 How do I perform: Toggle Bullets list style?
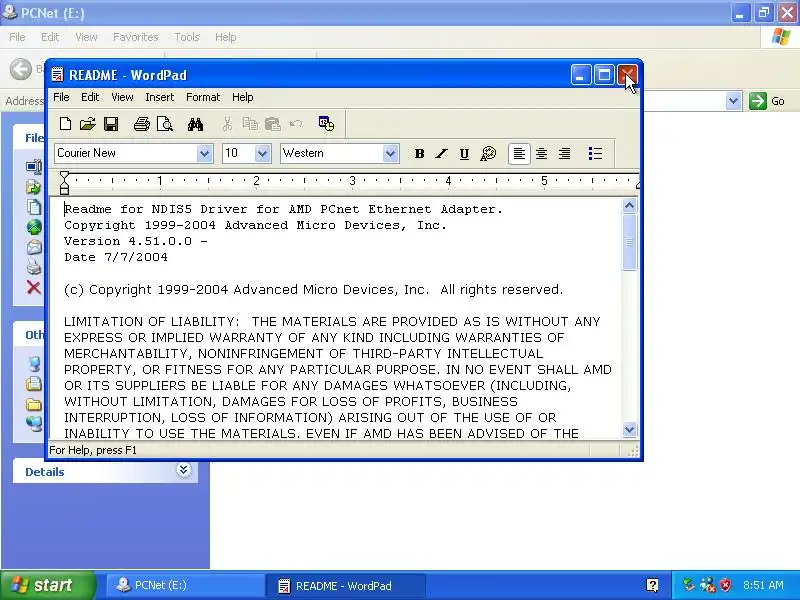(595, 154)
